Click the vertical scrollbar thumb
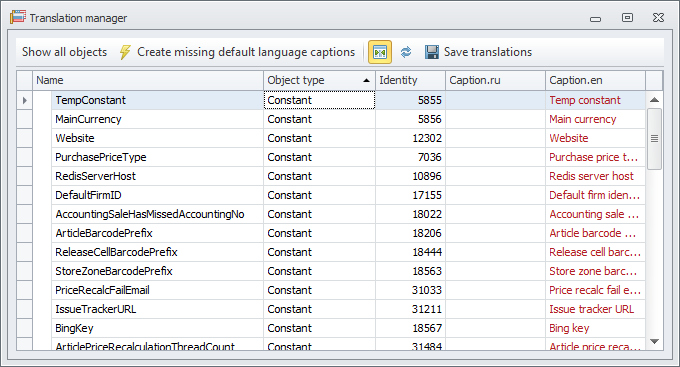The image size is (680, 367). tap(654, 139)
